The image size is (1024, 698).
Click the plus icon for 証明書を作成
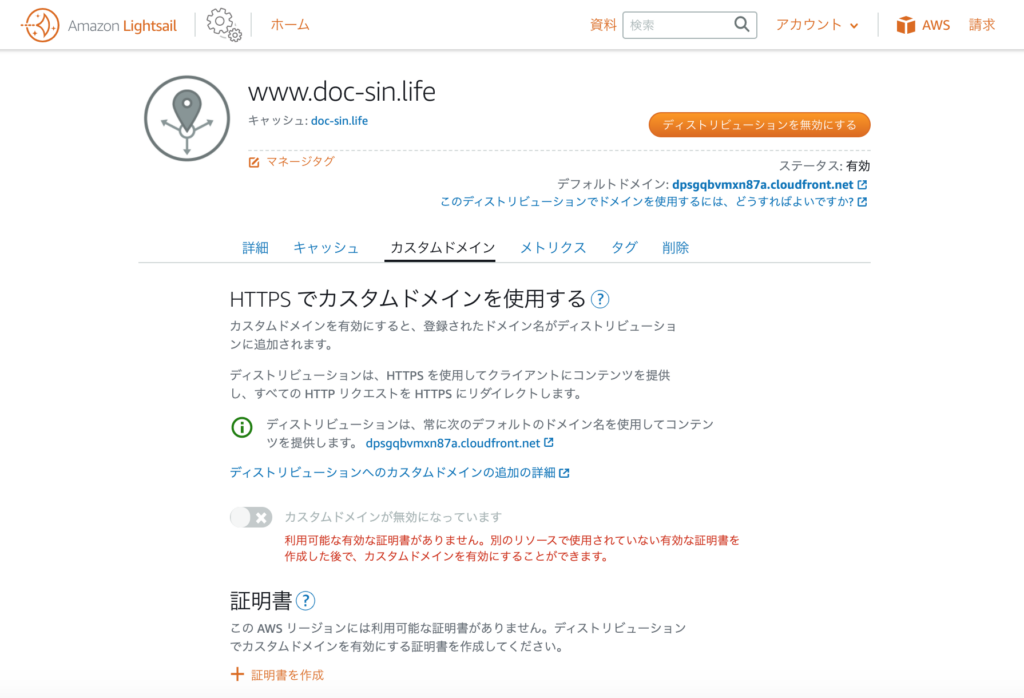tap(237, 674)
